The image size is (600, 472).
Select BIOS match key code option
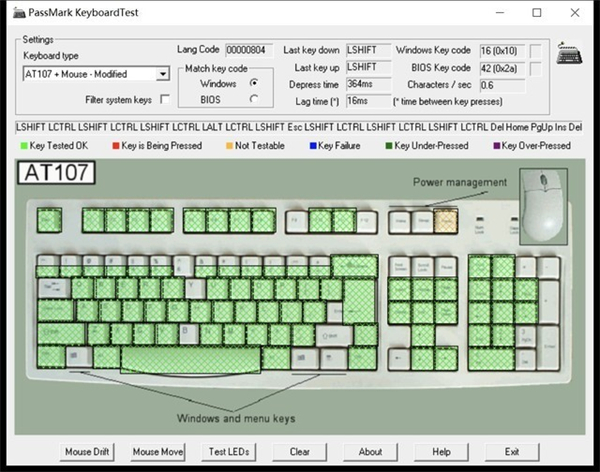(254, 98)
